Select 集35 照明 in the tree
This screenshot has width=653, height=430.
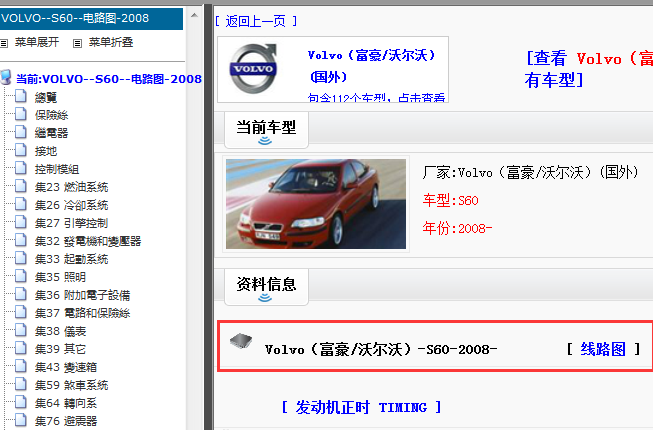coord(60,277)
